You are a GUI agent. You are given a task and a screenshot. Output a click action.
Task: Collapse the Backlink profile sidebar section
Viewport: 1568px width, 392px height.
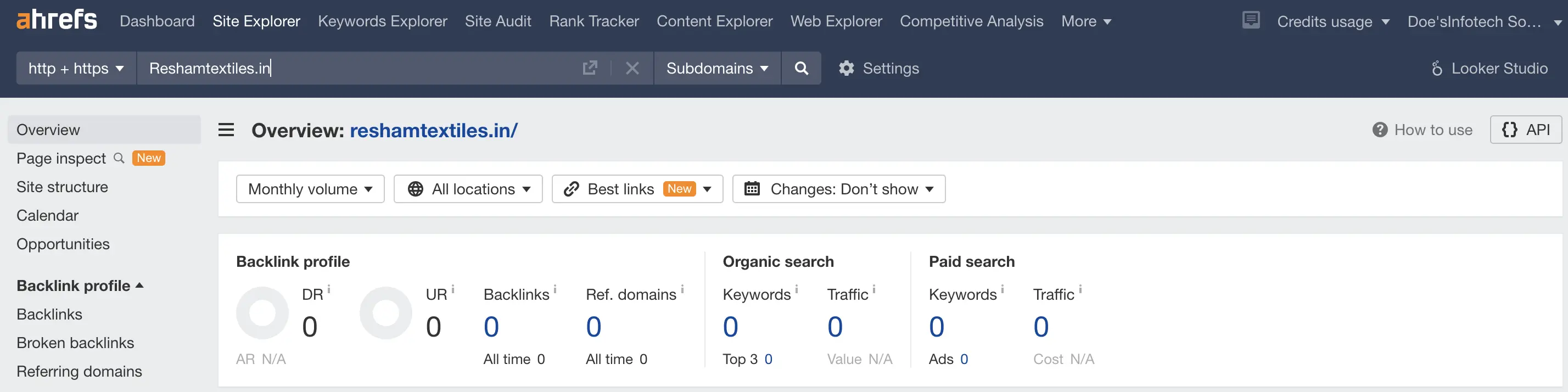80,285
